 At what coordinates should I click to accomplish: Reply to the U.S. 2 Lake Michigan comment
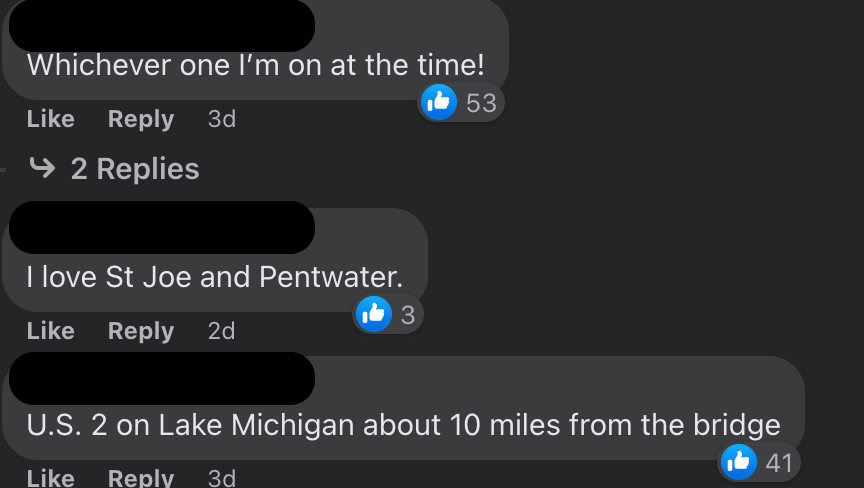[141, 478]
